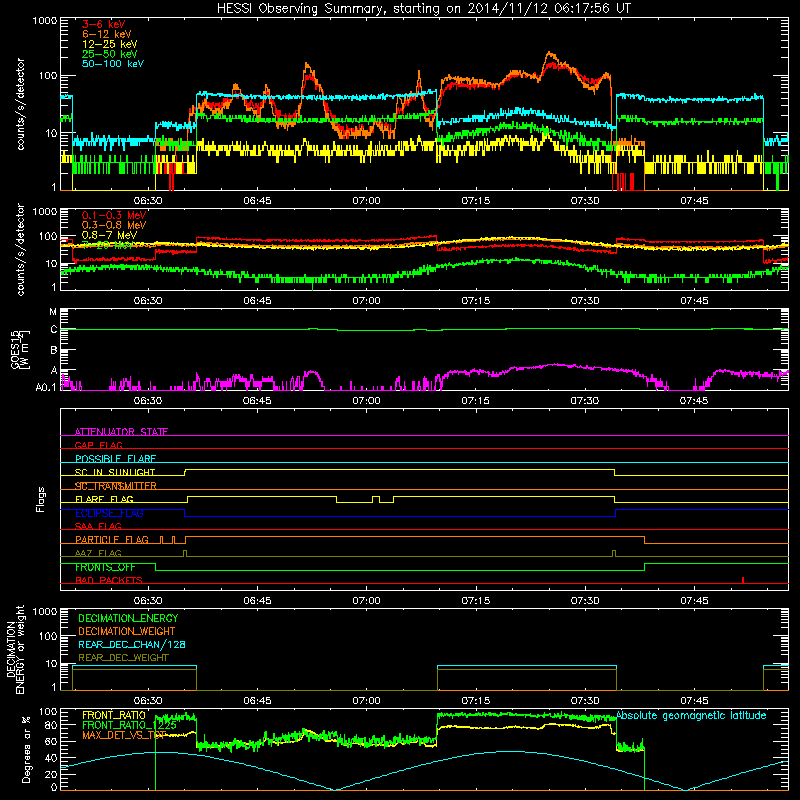800x800 pixels.
Task: Click the FRONT_RATIO_1225 legend label
Action: (130, 725)
